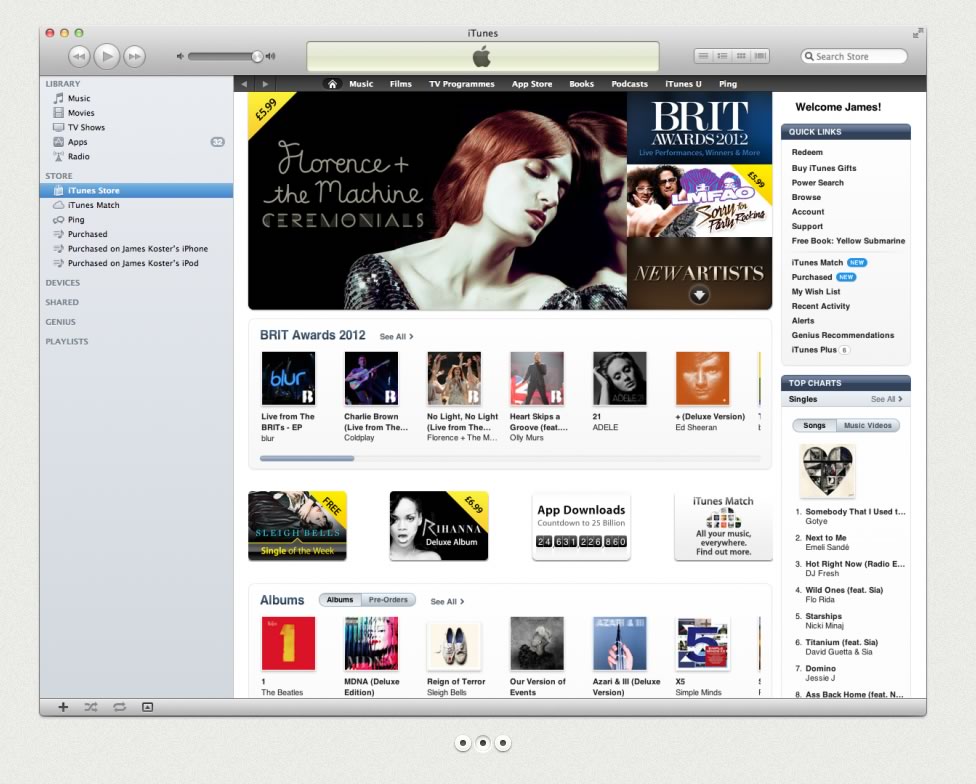Show artwork viewer icon in bottom bar
Viewport: 976px width, 784px height.
pos(148,707)
